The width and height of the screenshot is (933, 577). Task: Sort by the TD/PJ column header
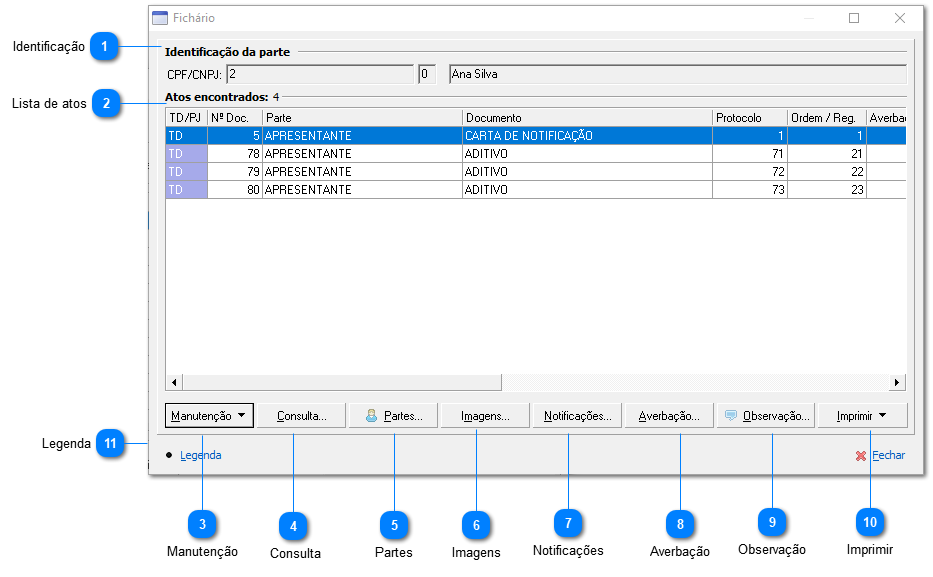click(x=186, y=118)
